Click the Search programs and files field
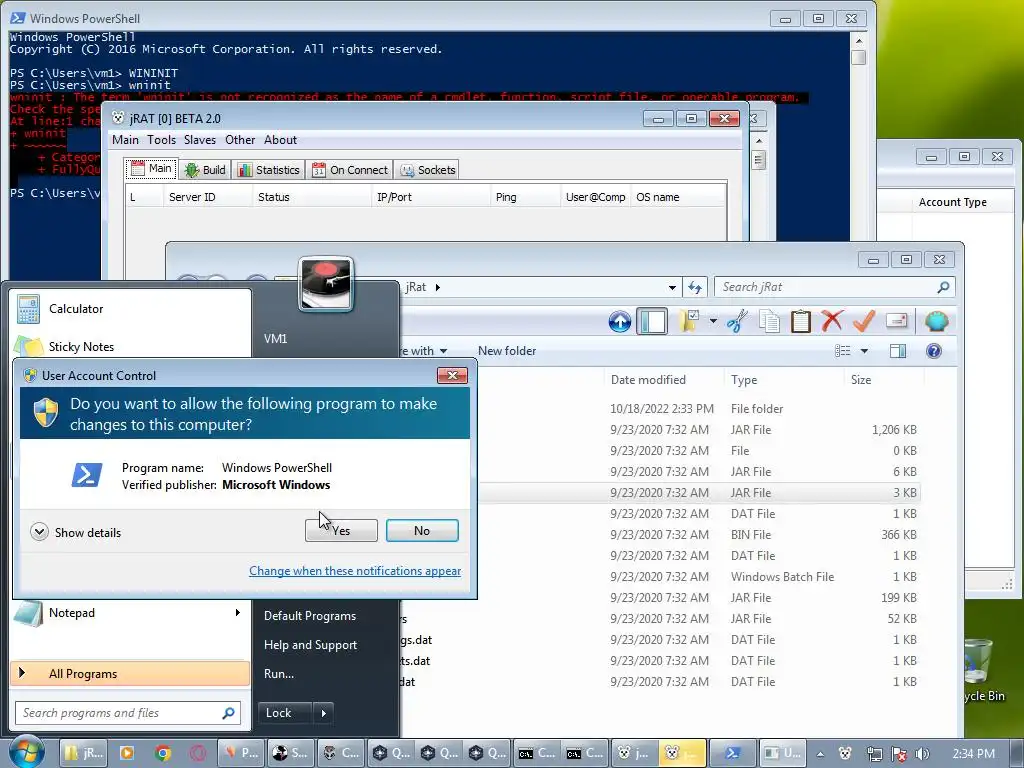This screenshot has width=1024, height=768. (x=128, y=713)
